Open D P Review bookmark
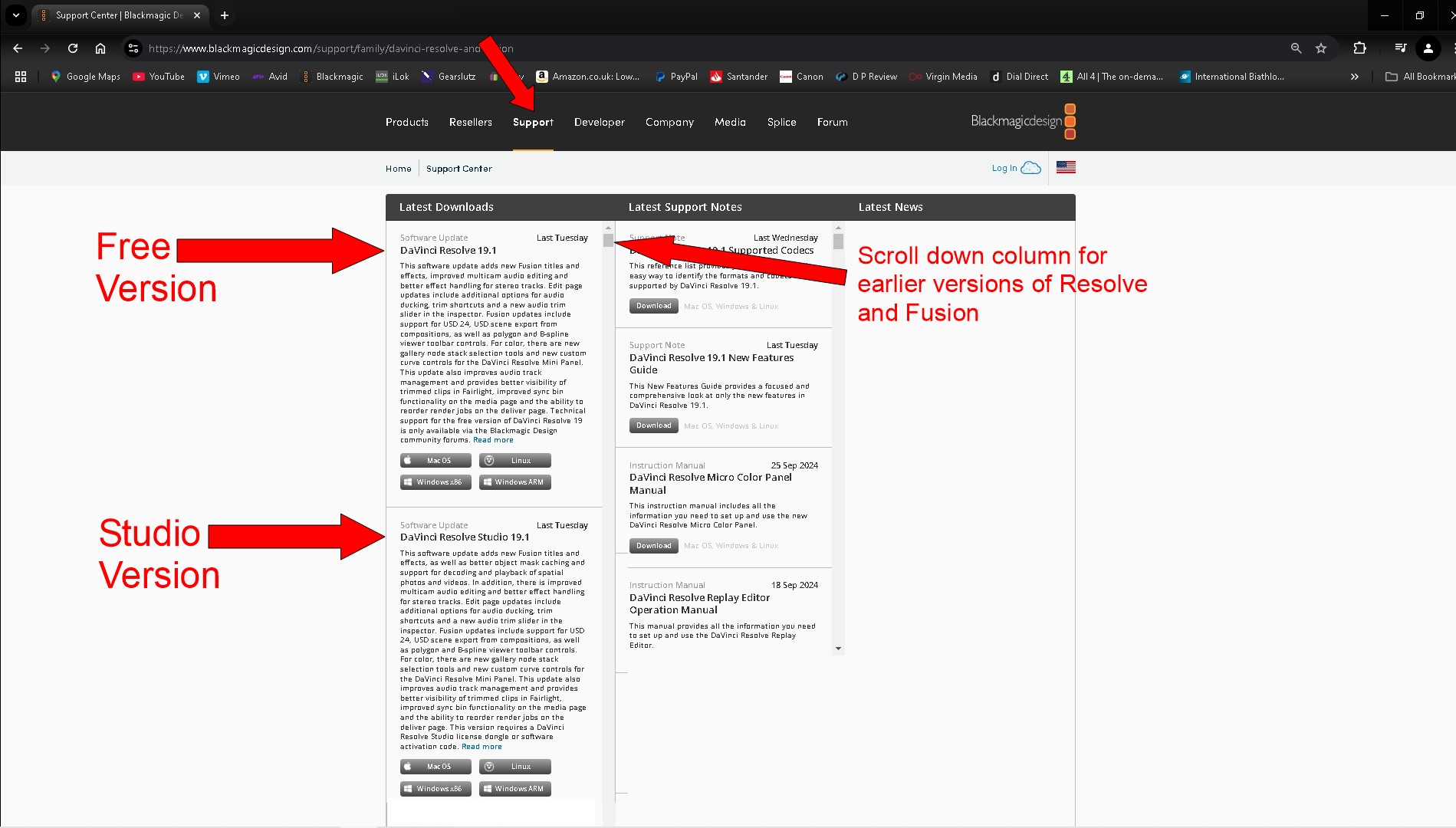The height and width of the screenshot is (828, 1456). (866, 77)
